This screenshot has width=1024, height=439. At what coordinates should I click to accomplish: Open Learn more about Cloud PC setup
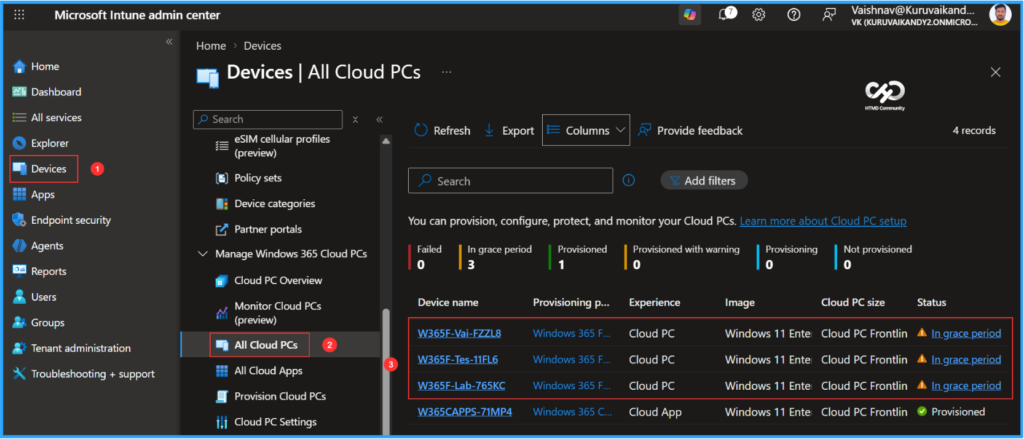[x=823, y=221]
